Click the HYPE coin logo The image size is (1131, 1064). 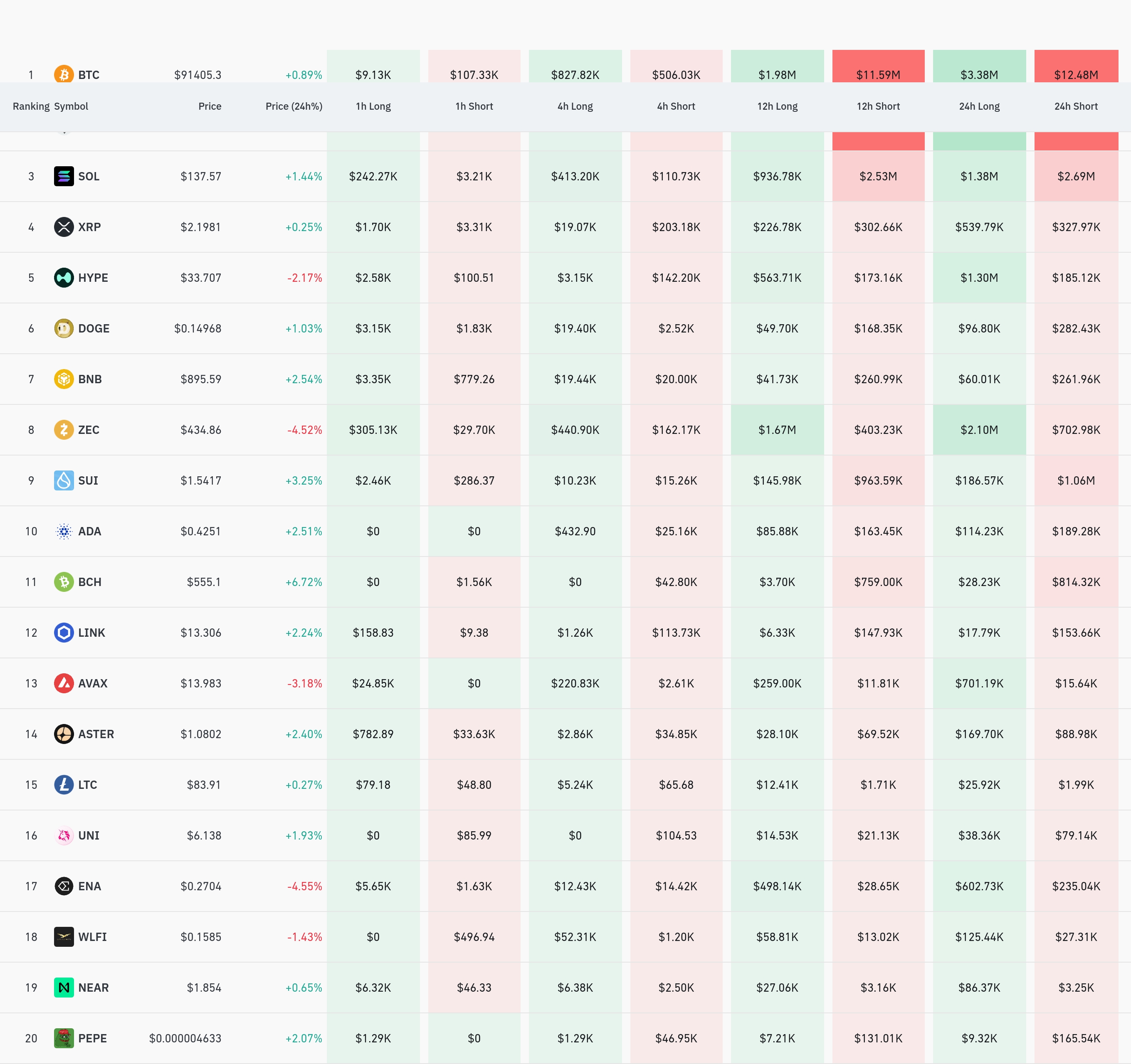click(64, 278)
